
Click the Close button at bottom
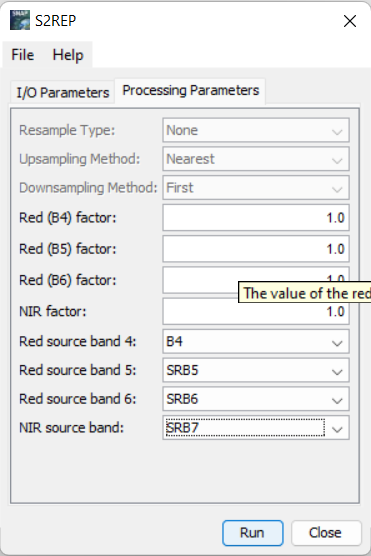point(326,533)
